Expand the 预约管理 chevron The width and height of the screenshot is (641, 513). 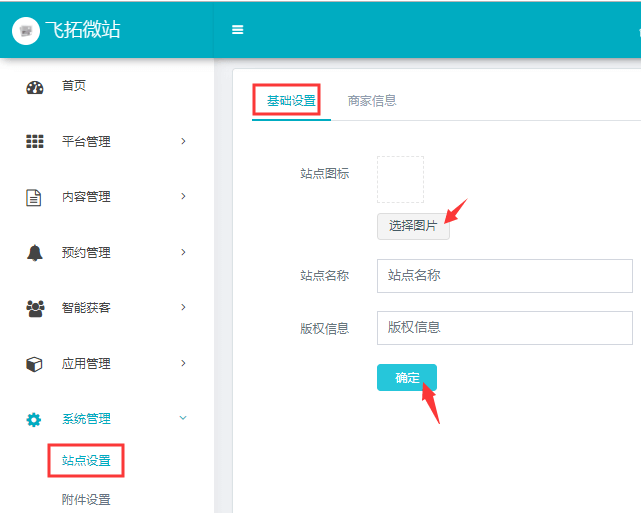click(x=183, y=252)
